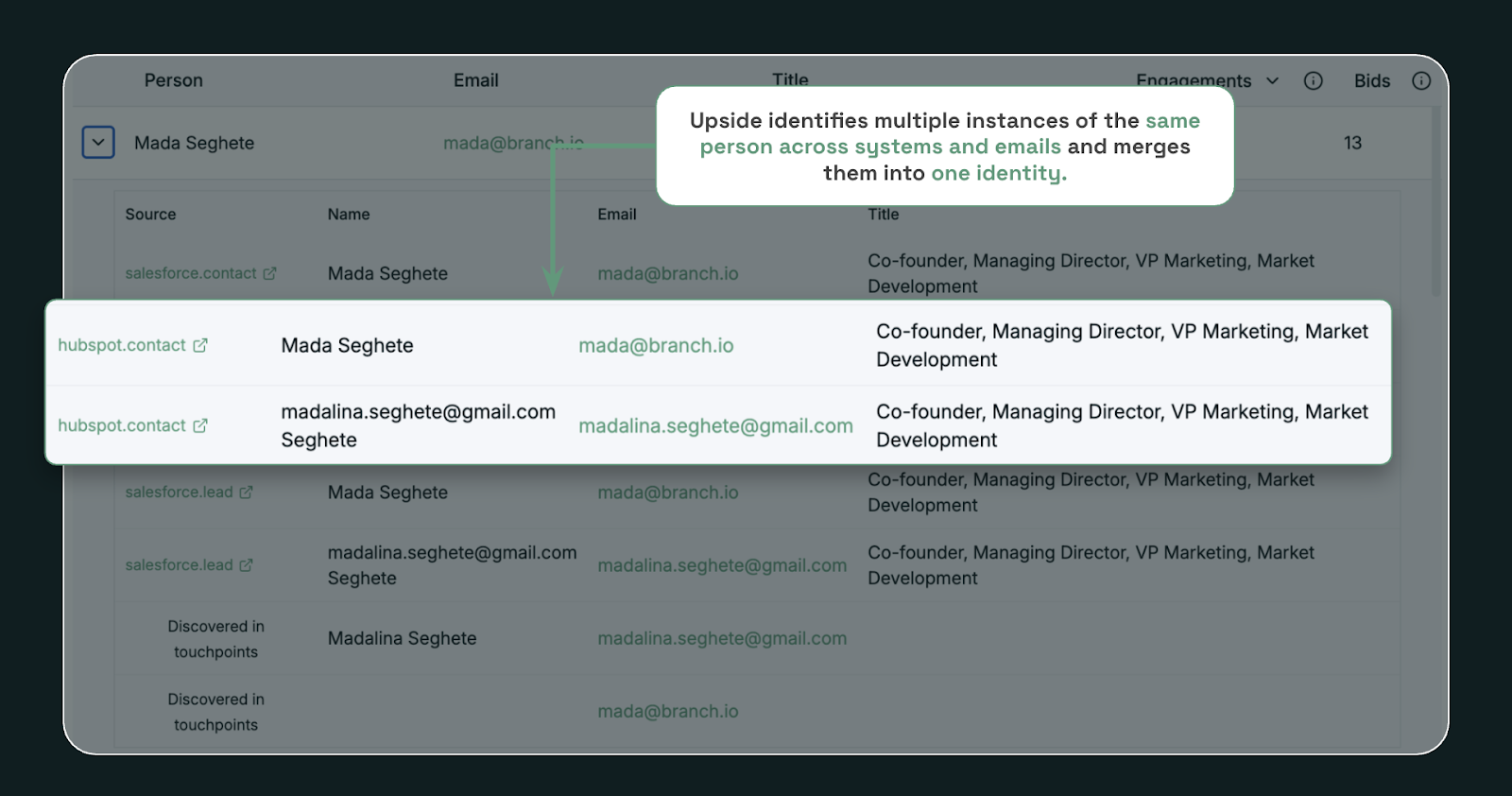Click mada@branch.io email in salesforce.contact row

[668, 273]
